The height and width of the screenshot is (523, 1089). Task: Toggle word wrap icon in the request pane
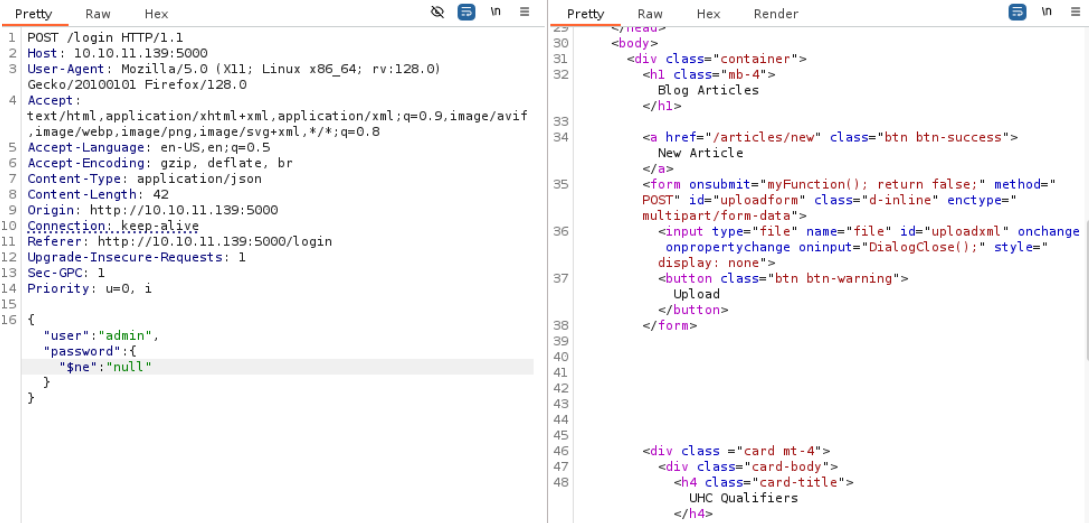coord(467,13)
